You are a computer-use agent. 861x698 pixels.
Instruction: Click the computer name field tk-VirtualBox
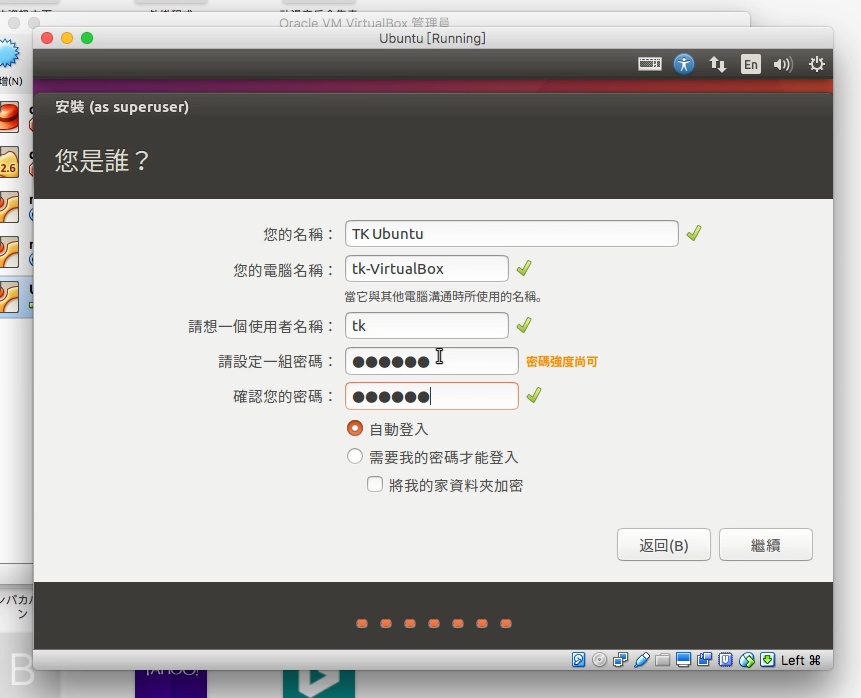427,269
